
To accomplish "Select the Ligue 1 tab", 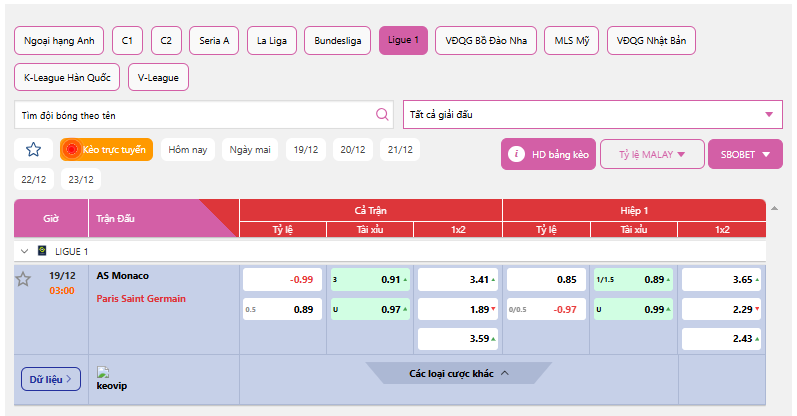I will tap(403, 40).
